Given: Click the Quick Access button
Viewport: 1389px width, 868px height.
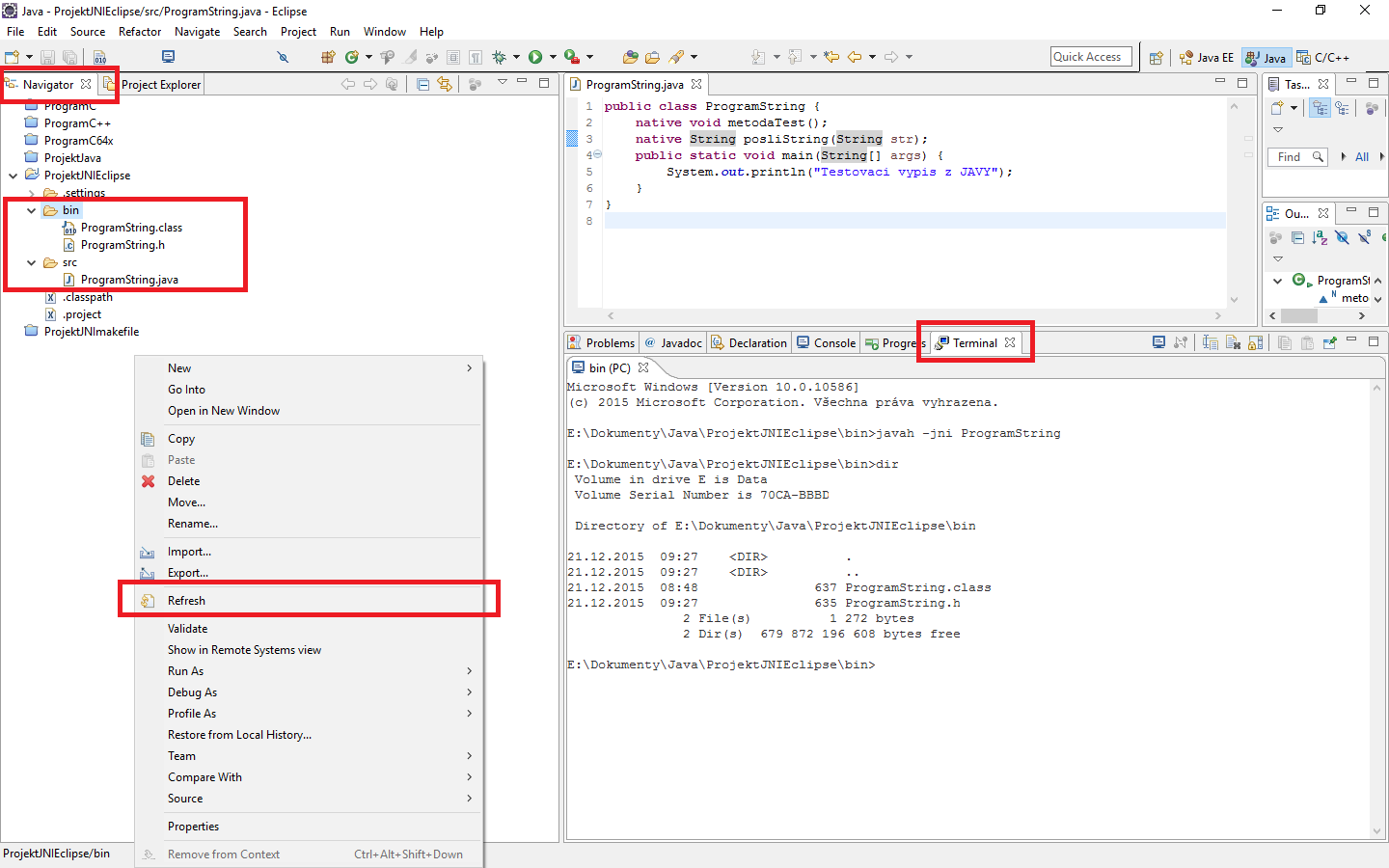Looking at the screenshot, I should [1091, 56].
